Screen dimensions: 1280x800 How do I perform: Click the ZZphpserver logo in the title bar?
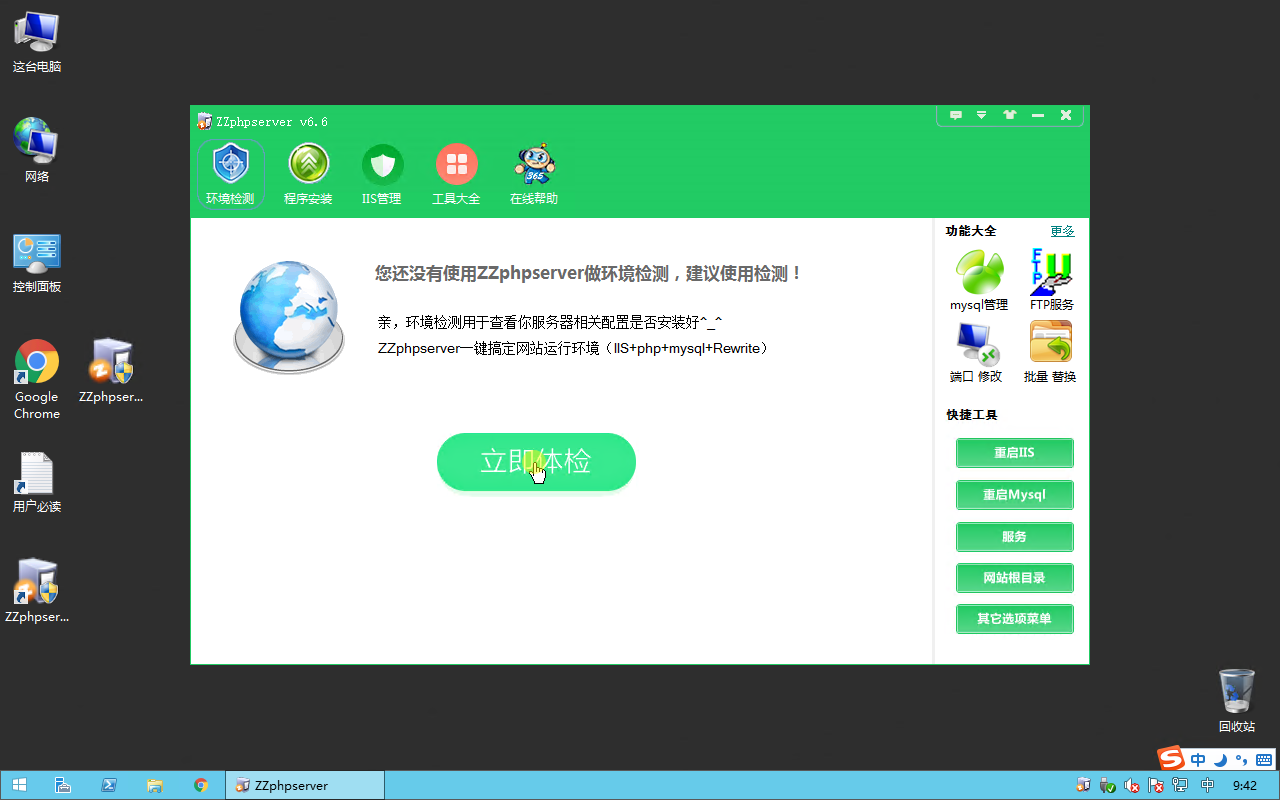204,121
